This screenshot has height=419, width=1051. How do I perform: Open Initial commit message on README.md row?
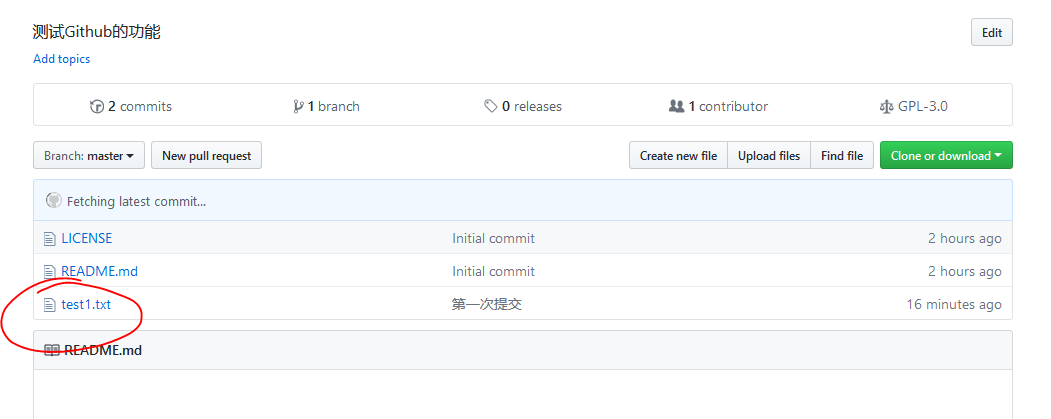(x=493, y=272)
